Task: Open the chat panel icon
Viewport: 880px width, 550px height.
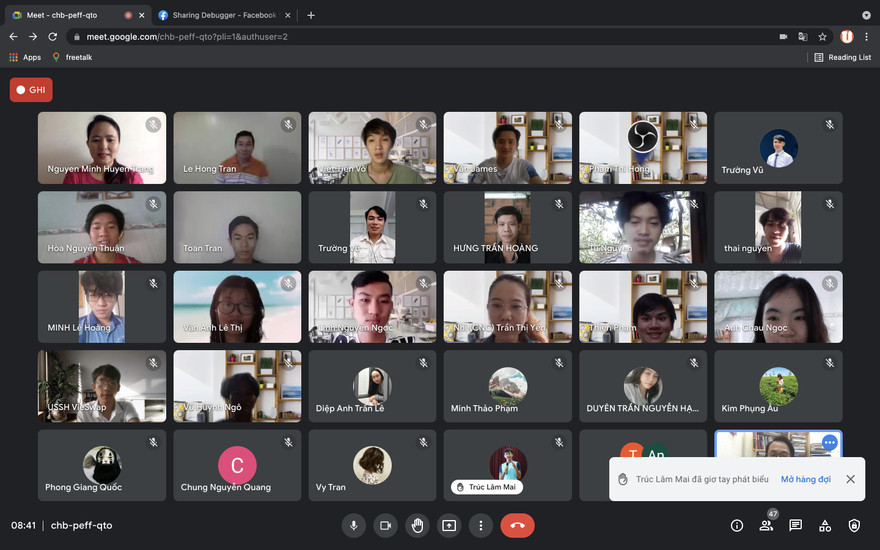Action: point(796,525)
